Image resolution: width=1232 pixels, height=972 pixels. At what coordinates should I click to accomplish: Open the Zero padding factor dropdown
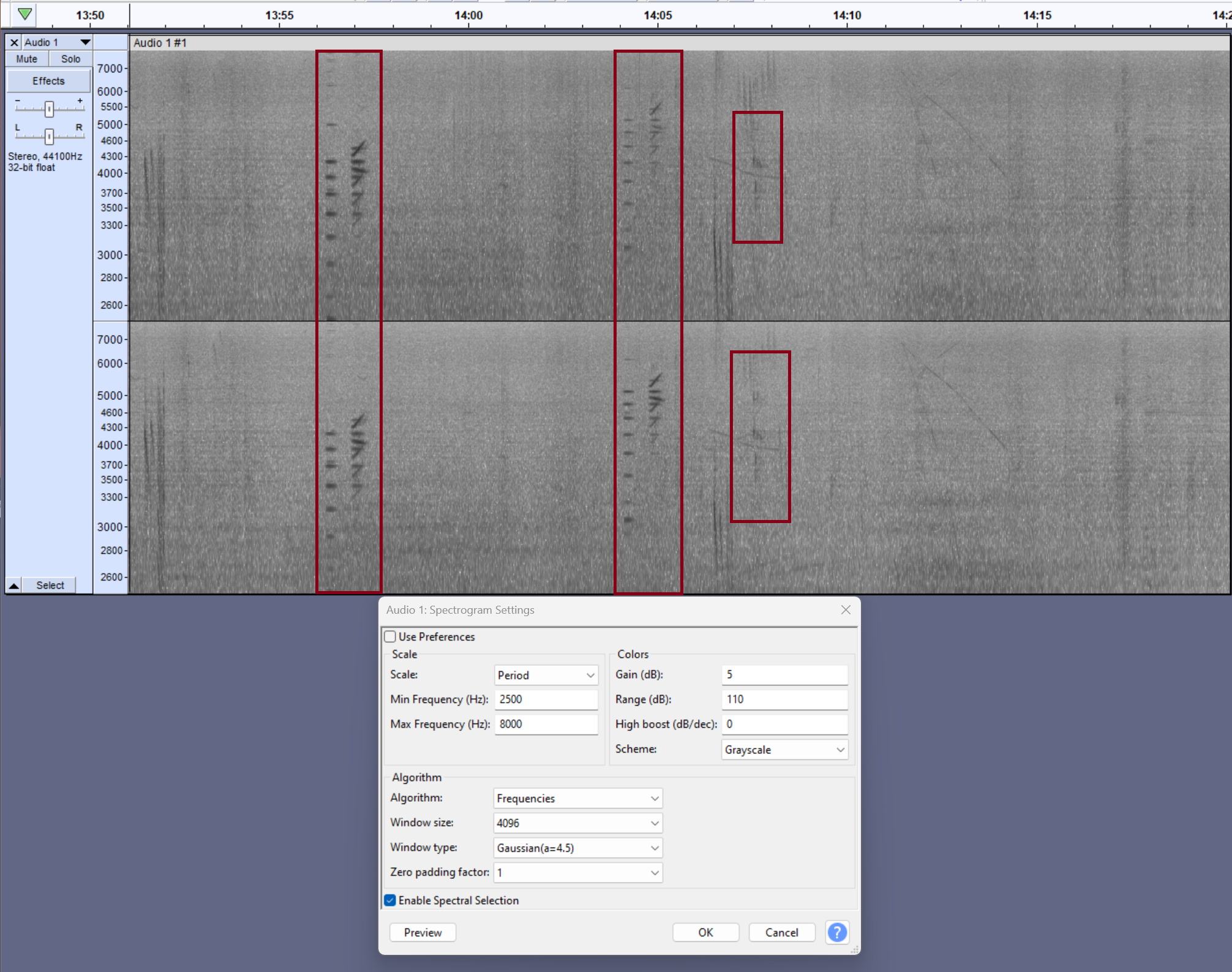pyautogui.click(x=577, y=873)
